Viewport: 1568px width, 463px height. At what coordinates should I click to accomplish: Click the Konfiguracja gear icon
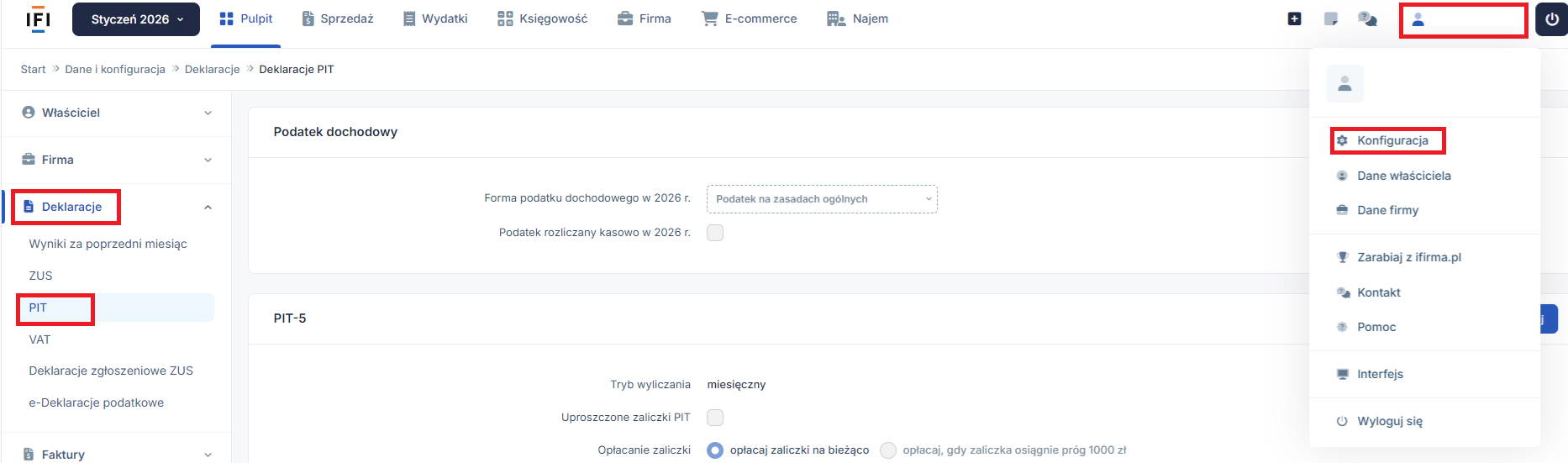pos(1342,140)
